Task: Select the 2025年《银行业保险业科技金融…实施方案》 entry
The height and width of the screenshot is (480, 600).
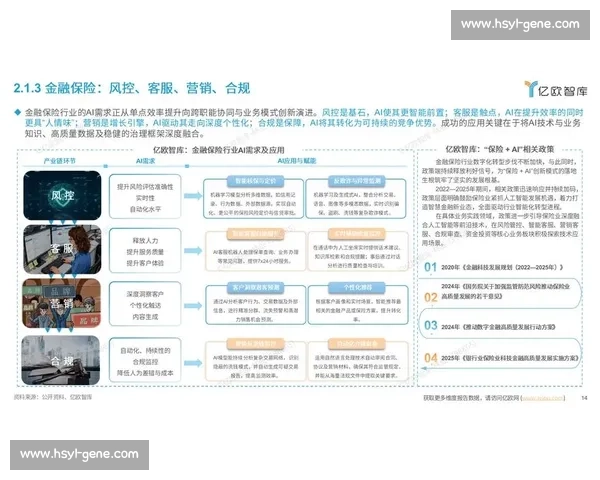Action: (510, 358)
